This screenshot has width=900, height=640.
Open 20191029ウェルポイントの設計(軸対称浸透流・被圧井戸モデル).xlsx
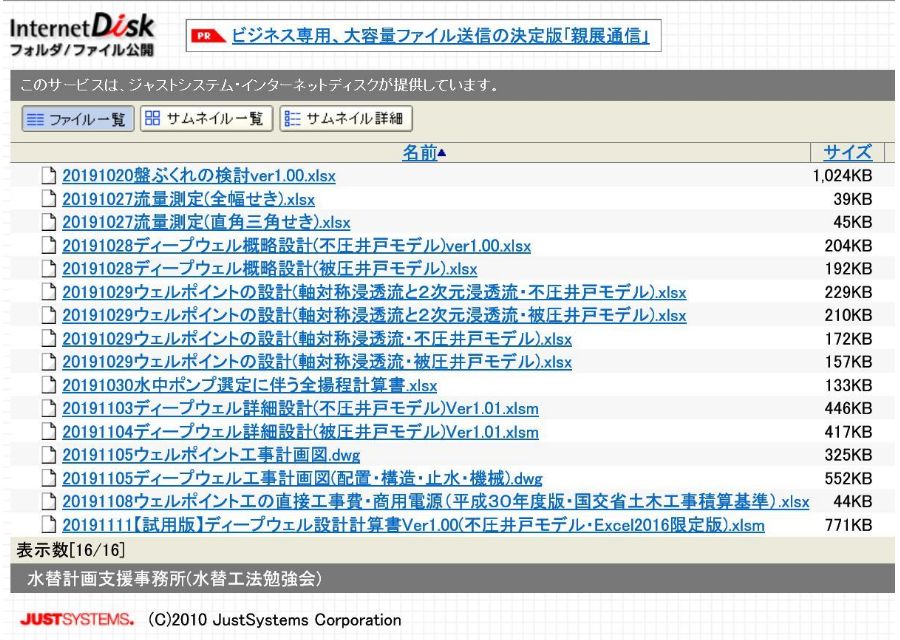click(x=317, y=362)
